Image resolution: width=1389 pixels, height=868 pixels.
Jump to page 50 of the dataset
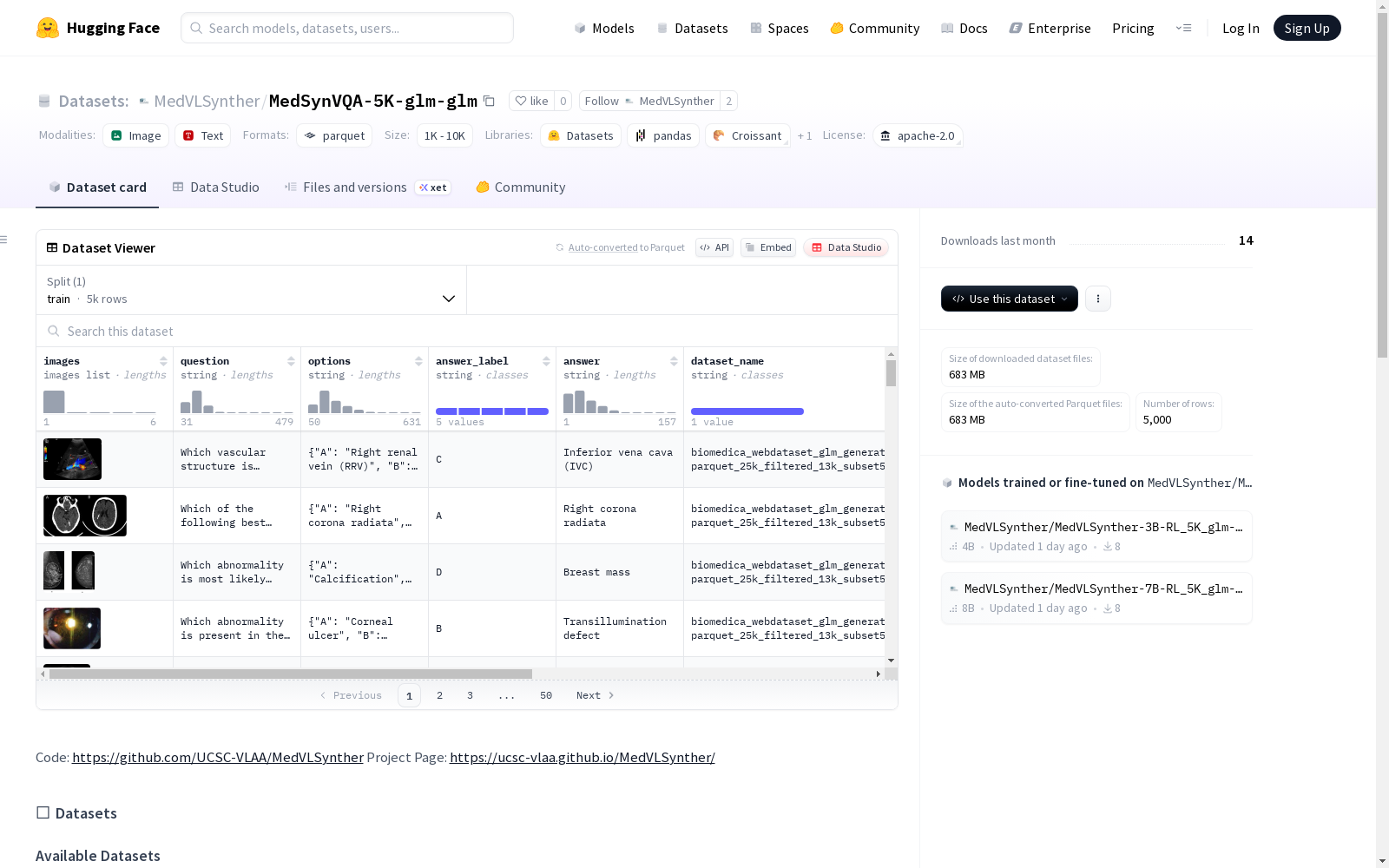(x=546, y=695)
